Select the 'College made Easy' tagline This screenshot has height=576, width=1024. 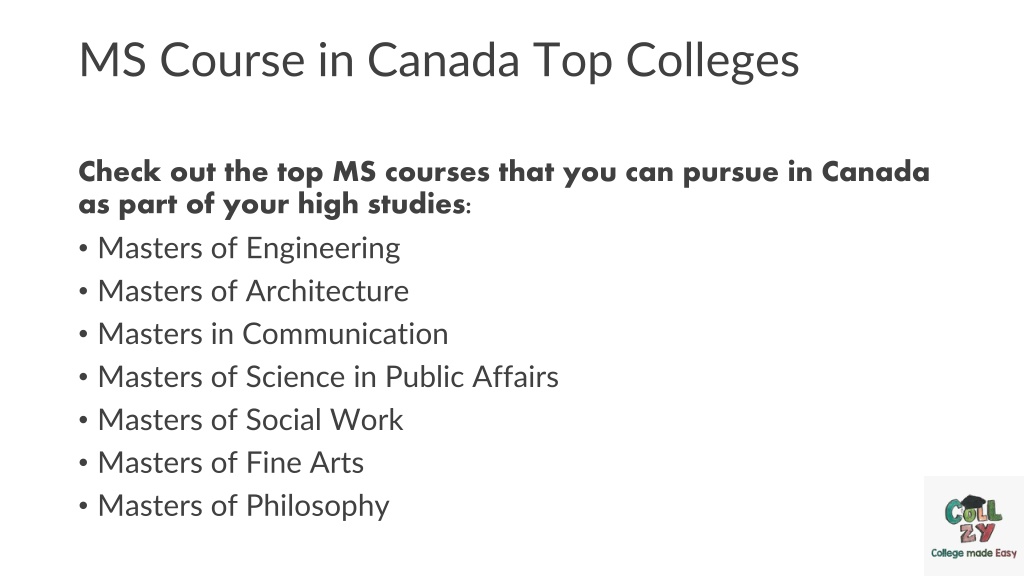974,553
